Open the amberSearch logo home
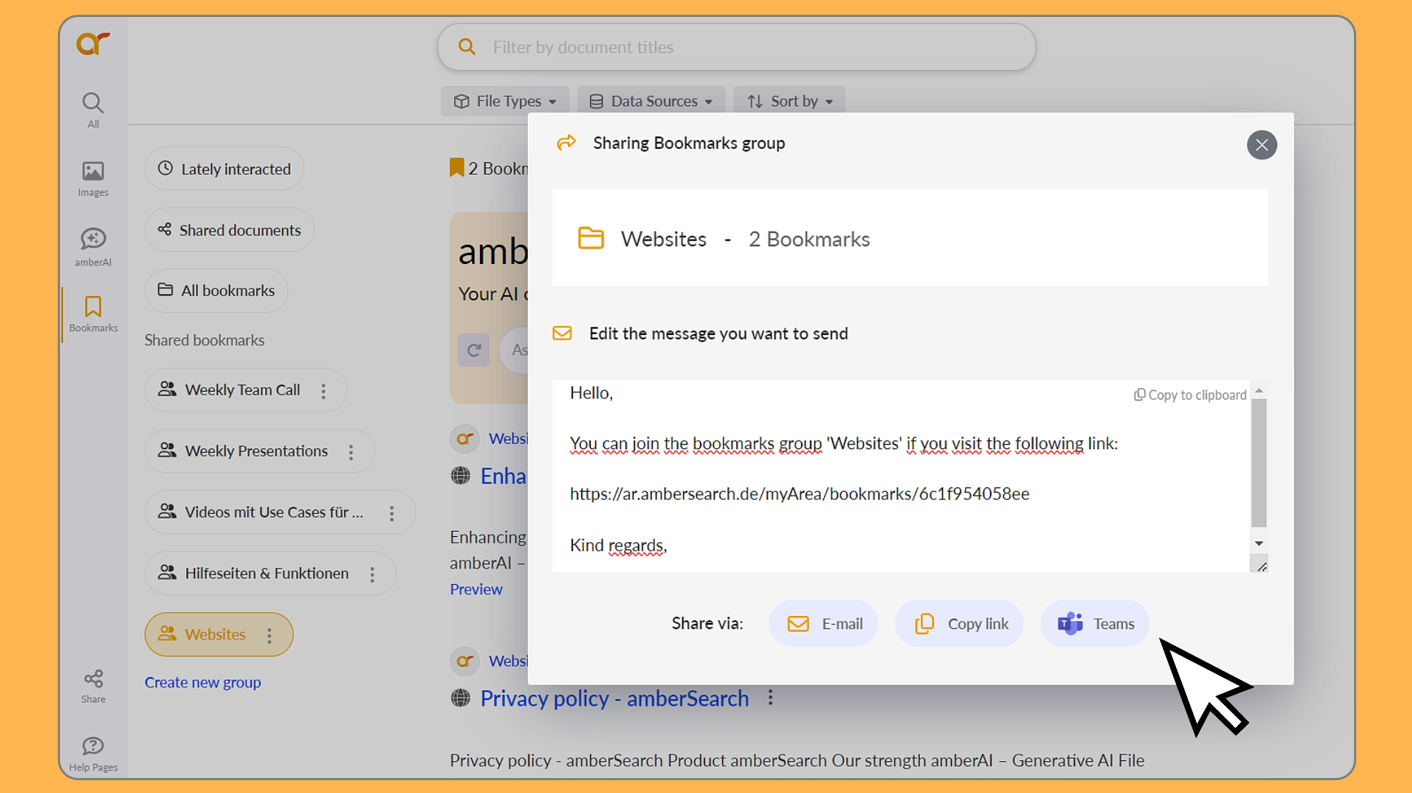 pyautogui.click(x=93, y=43)
